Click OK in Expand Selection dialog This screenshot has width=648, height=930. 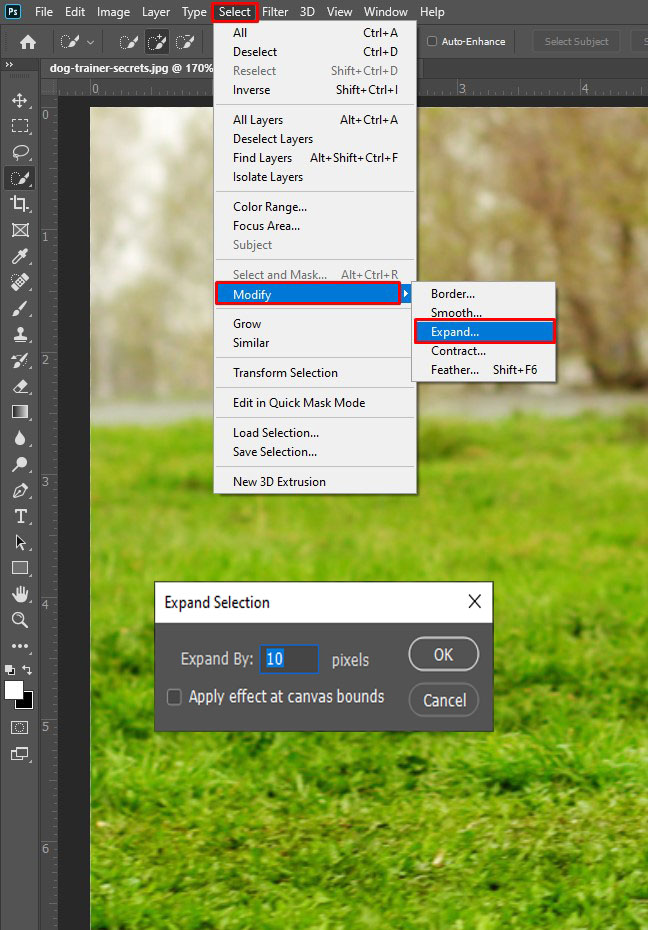pyautogui.click(x=443, y=654)
